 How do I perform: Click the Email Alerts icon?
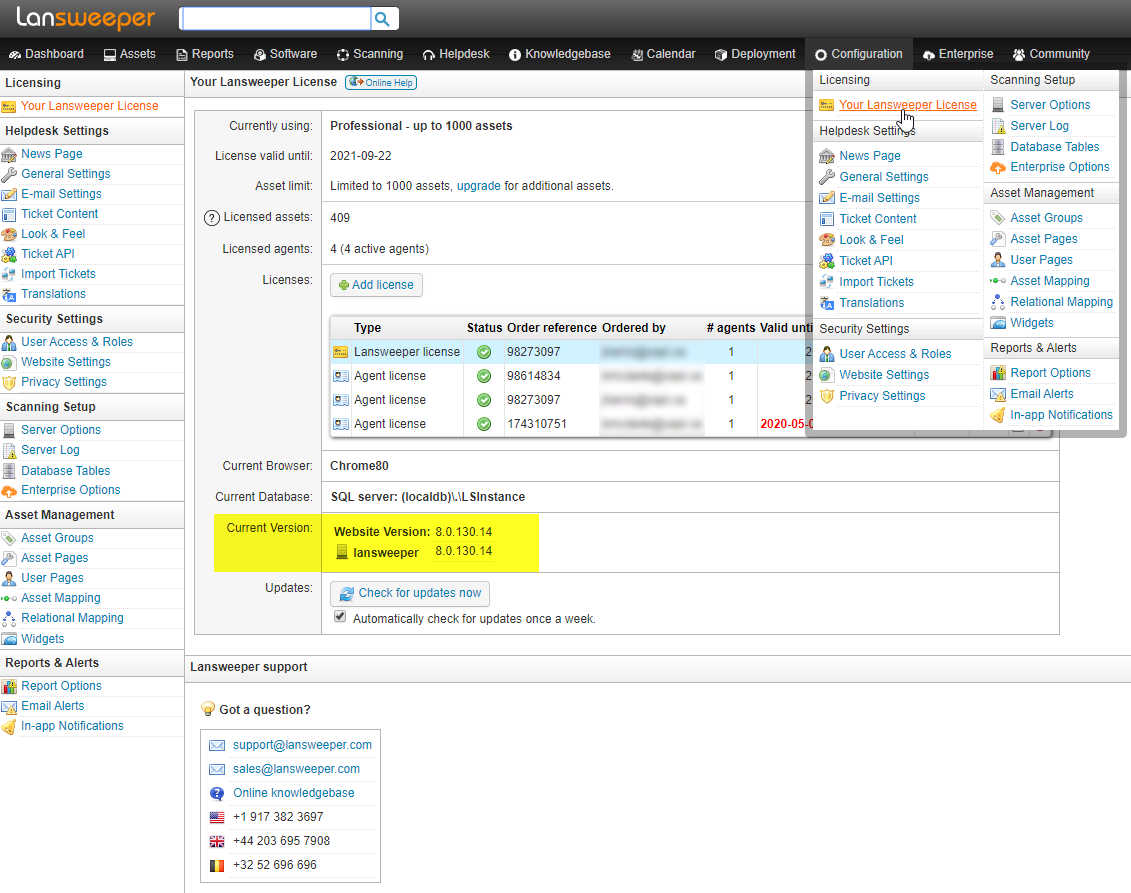[12, 705]
